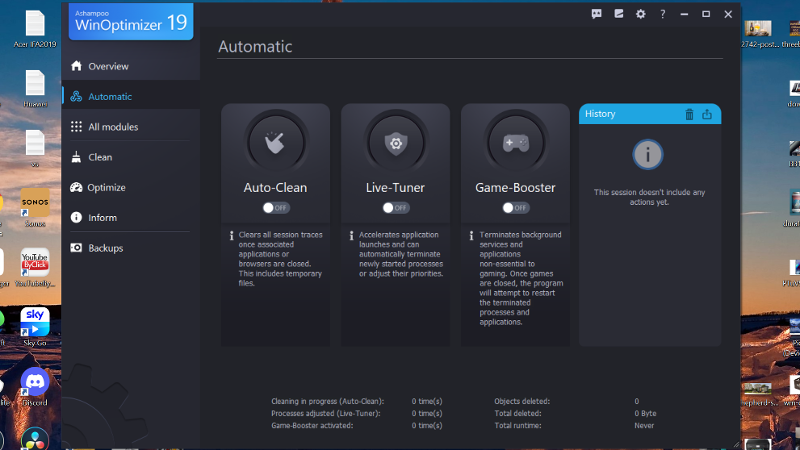The image size is (800, 450).
Task: Select the Huawei desktop file
Action: click(x=35, y=88)
